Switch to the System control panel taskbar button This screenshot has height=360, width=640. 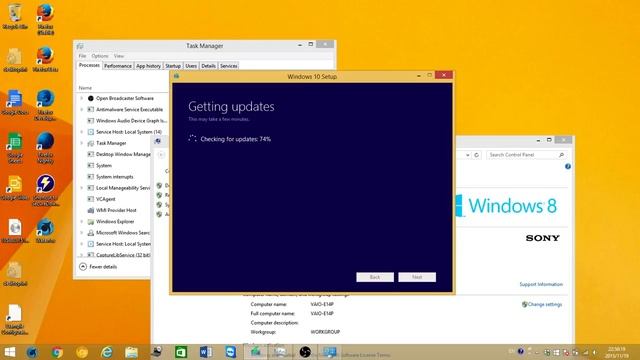(x=329, y=352)
